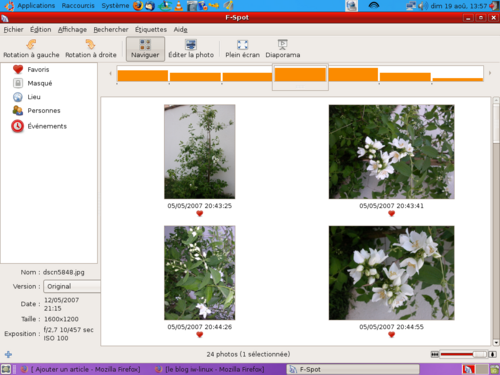Open the Fichier menu
This screenshot has width=500, height=375.
(13, 30)
